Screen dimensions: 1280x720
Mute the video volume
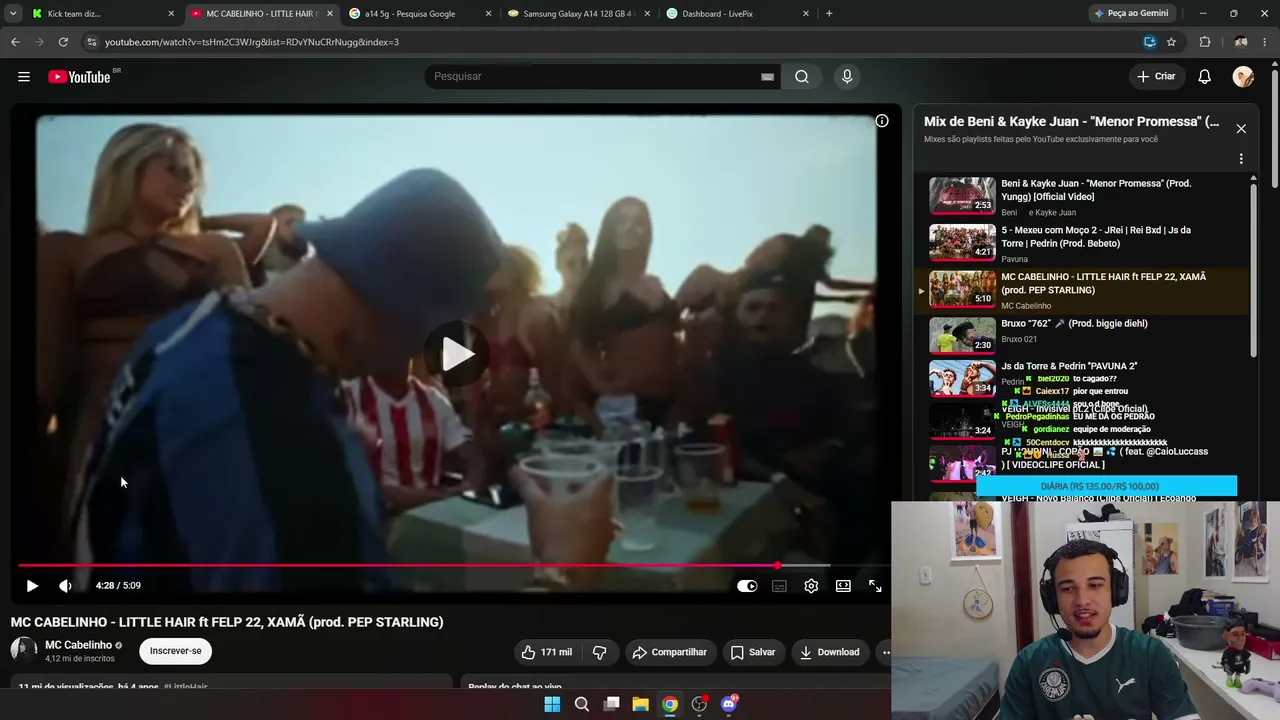[65, 586]
